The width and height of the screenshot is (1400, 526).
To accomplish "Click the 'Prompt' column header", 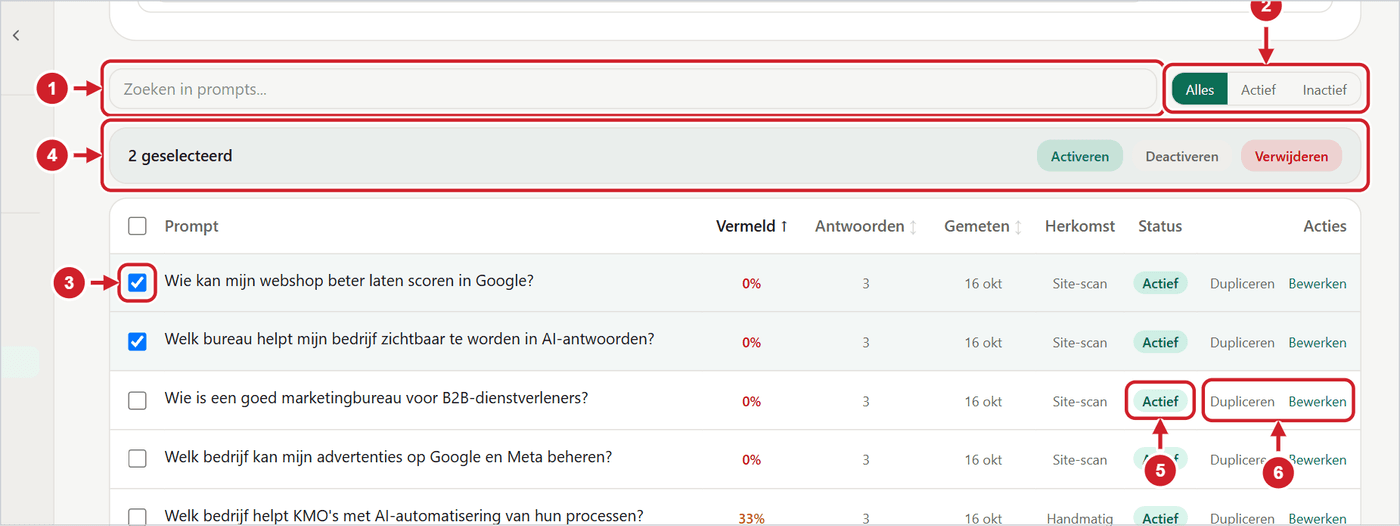I will point(191,226).
